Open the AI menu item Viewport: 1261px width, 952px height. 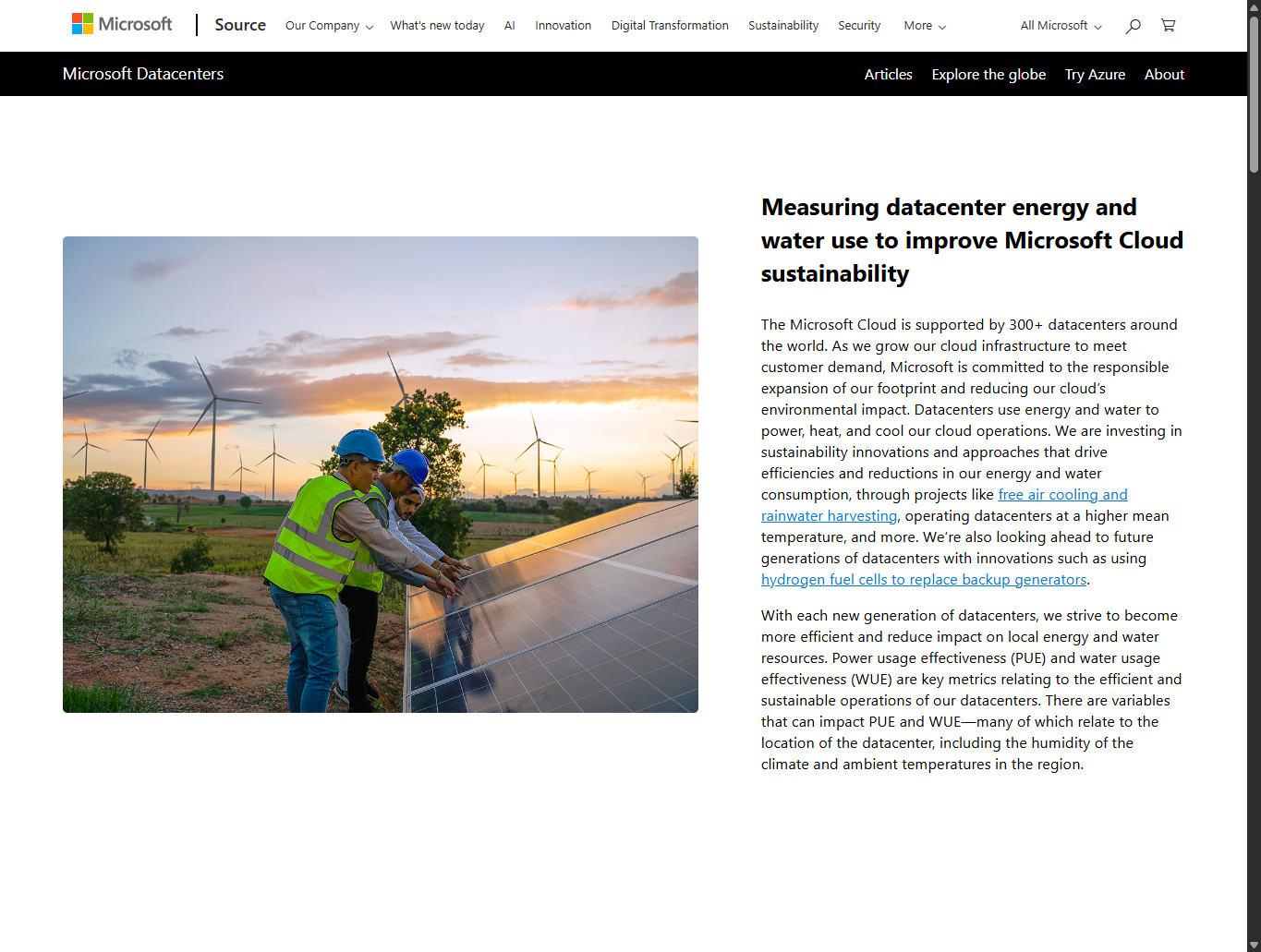(509, 26)
